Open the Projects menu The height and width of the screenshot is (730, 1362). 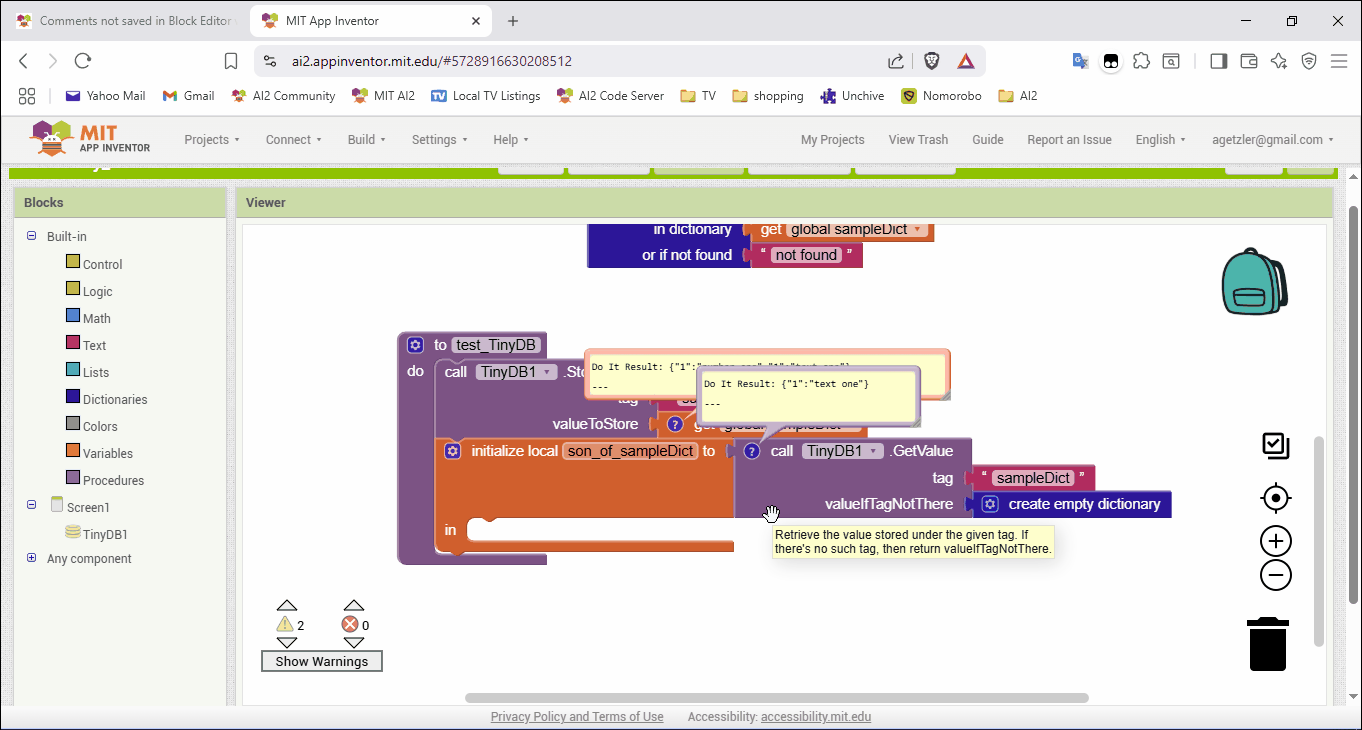click(211, 140)
